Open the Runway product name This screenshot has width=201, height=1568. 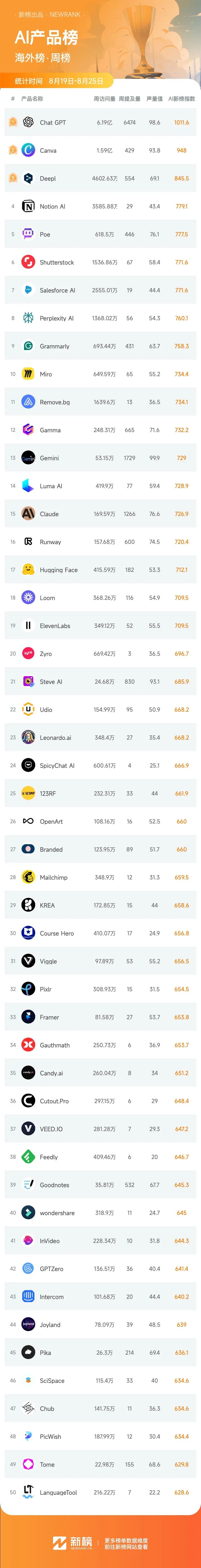[50, 542]
